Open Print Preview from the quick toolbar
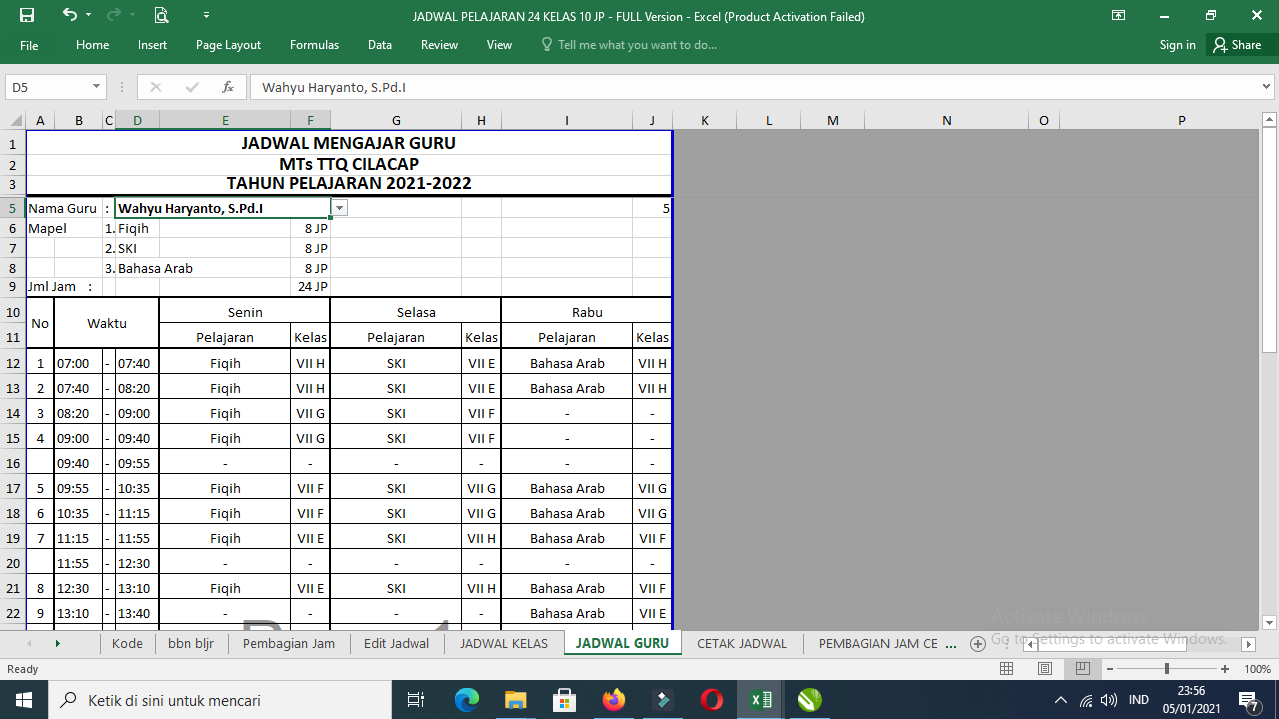 [161, 15]
